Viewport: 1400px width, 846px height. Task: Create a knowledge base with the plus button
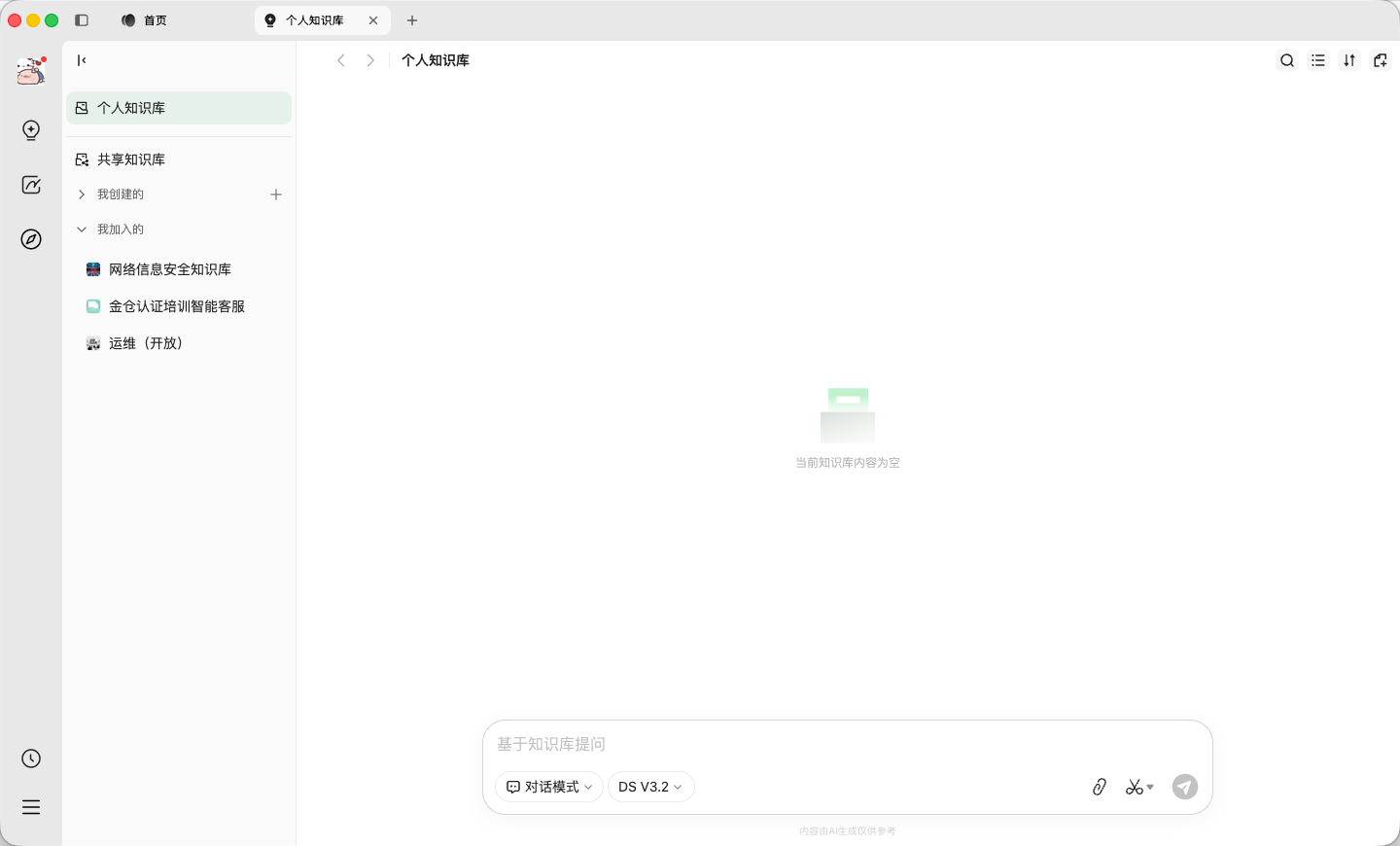[x=276, y=194]
